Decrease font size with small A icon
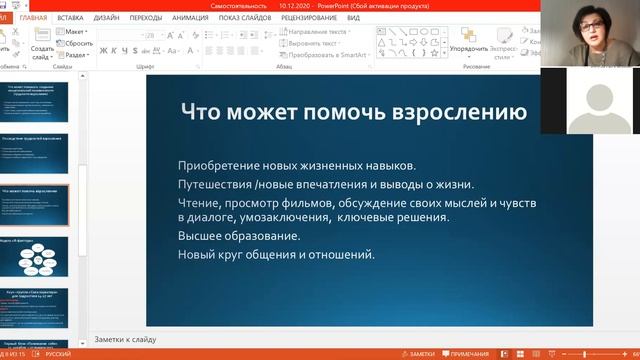 pyautogui.click(x=181, y=36)
